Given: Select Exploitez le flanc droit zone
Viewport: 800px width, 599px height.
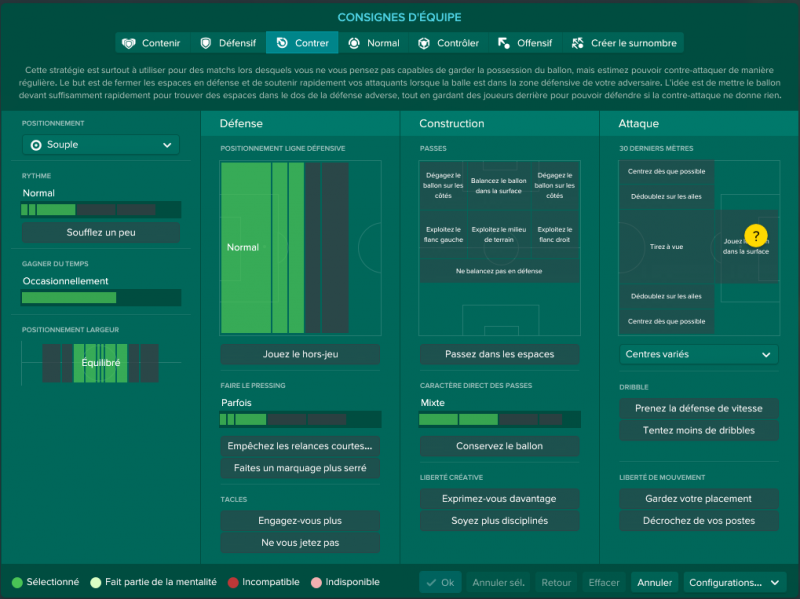Looking at the screenshot, I should coord(555,235).
